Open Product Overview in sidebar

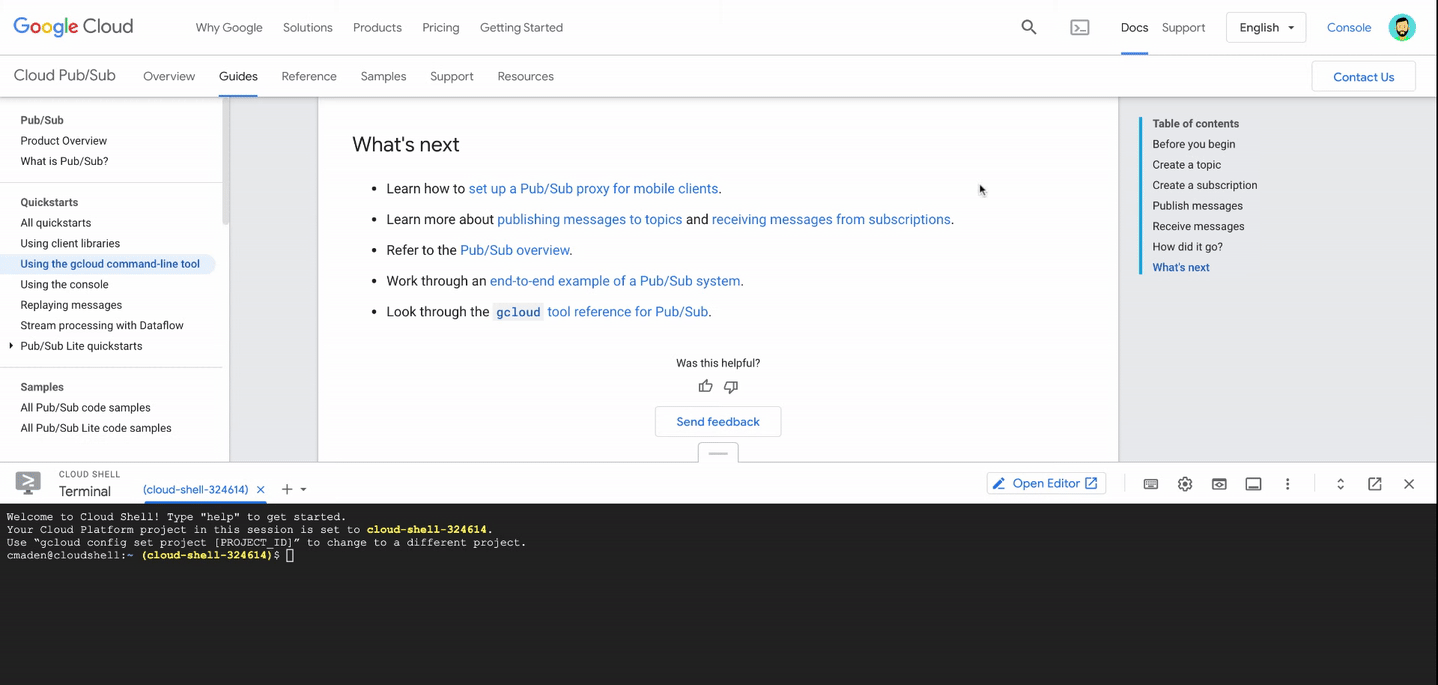coord(64,141)
